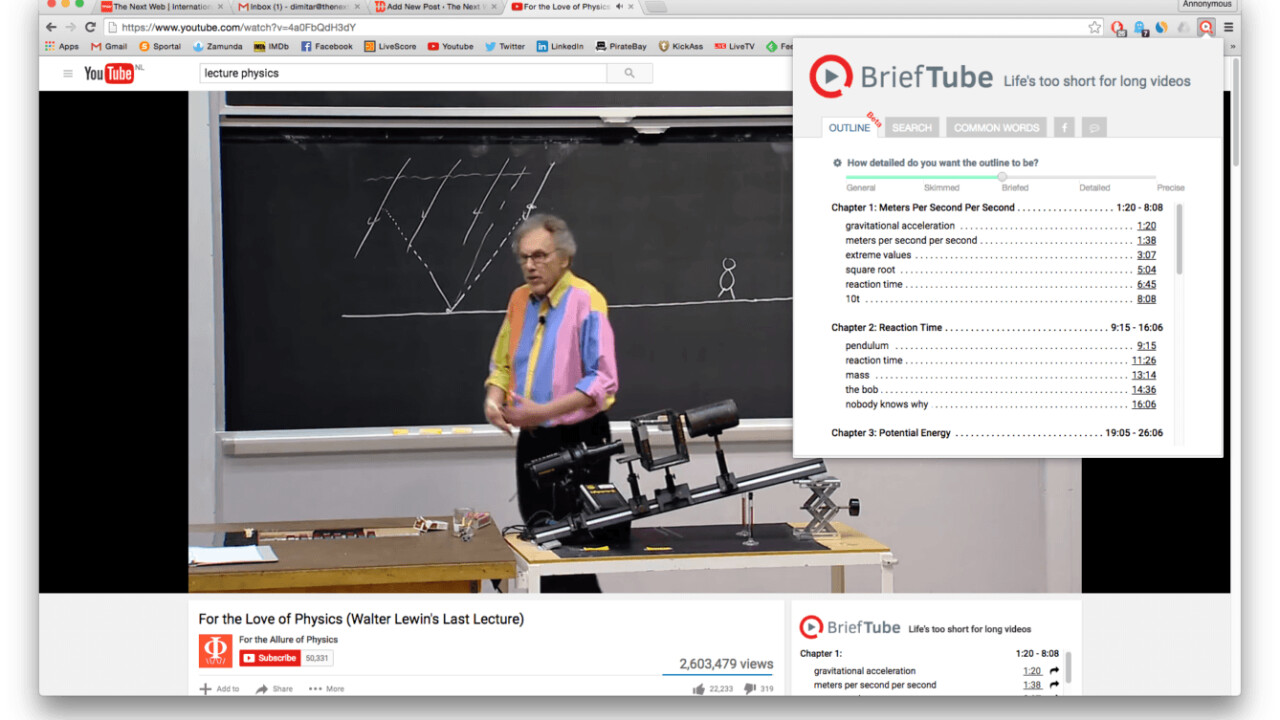
Task: Expand the Add to playlist option
Action: pyautogui.click(x=221, y=688)
